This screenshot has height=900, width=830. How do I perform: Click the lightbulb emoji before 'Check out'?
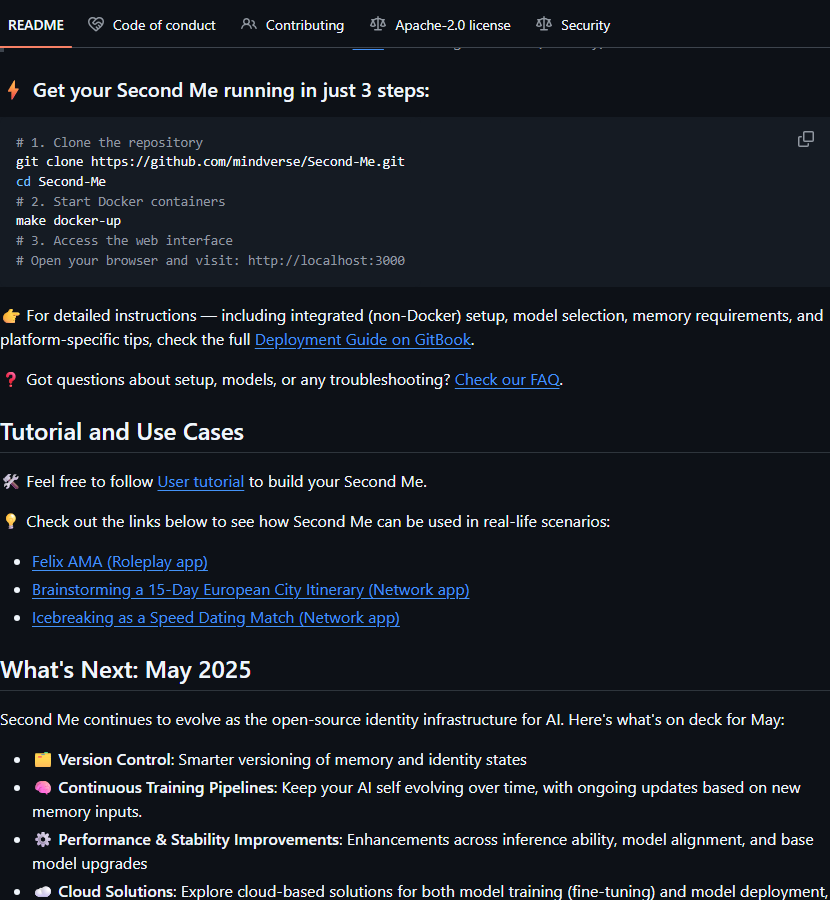click(11, 521)
